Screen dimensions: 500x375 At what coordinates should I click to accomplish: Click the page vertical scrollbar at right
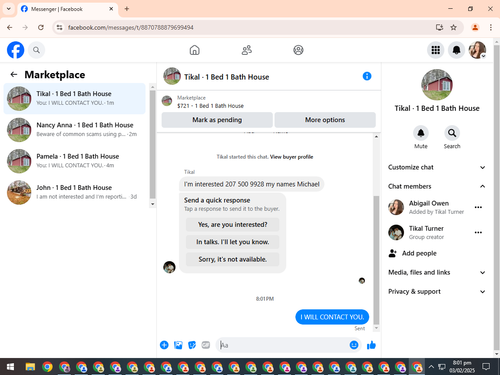click(x=496, y=198)
